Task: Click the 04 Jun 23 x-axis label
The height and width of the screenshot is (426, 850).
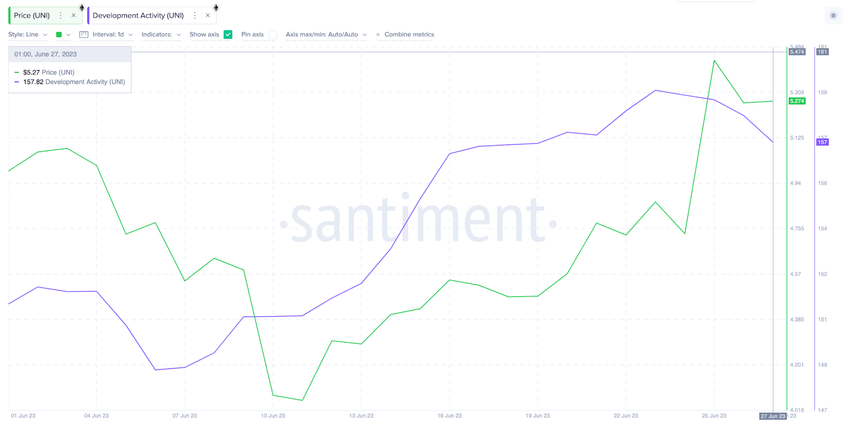Action: [96, 416]
